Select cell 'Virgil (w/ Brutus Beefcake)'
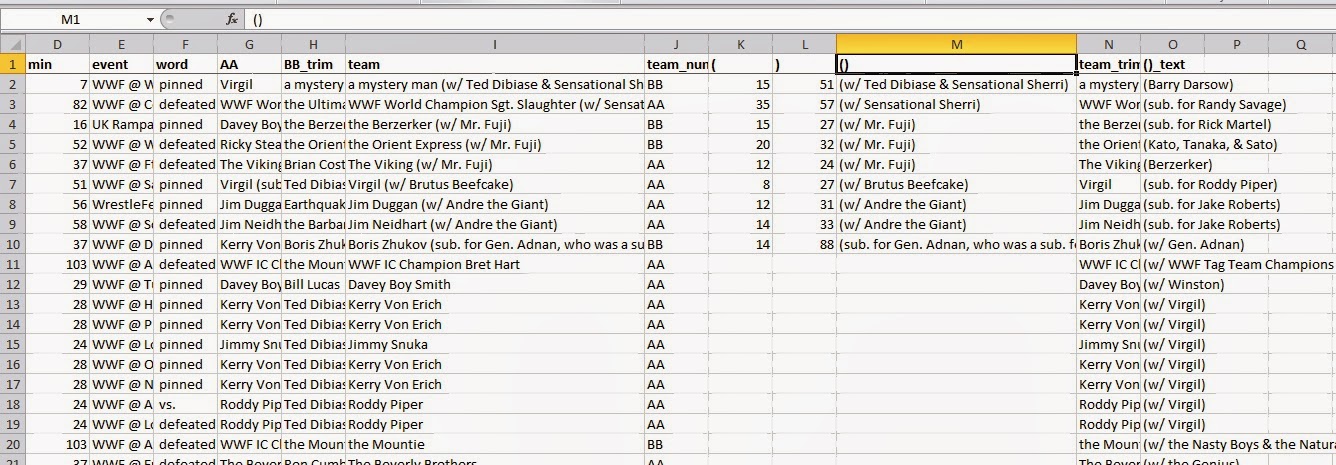Screen dimensions: 1336x465 (x=495, y=184)
